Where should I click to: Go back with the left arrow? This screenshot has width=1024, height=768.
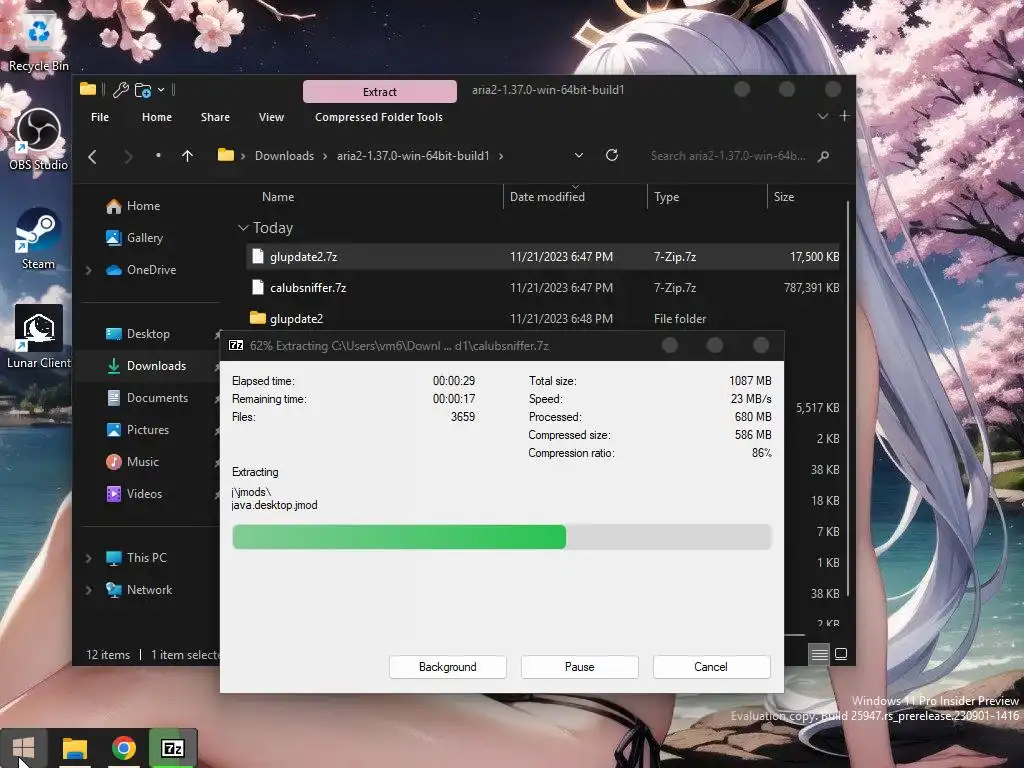[93, 156]
